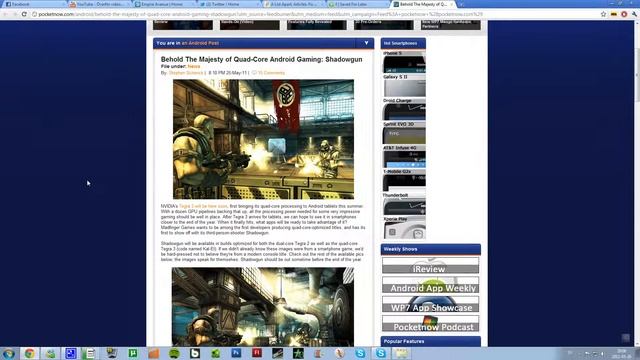This screenshot has width=640, height=360.
Task: Click the pocketnow.com address bar
Action: [314, 14]
